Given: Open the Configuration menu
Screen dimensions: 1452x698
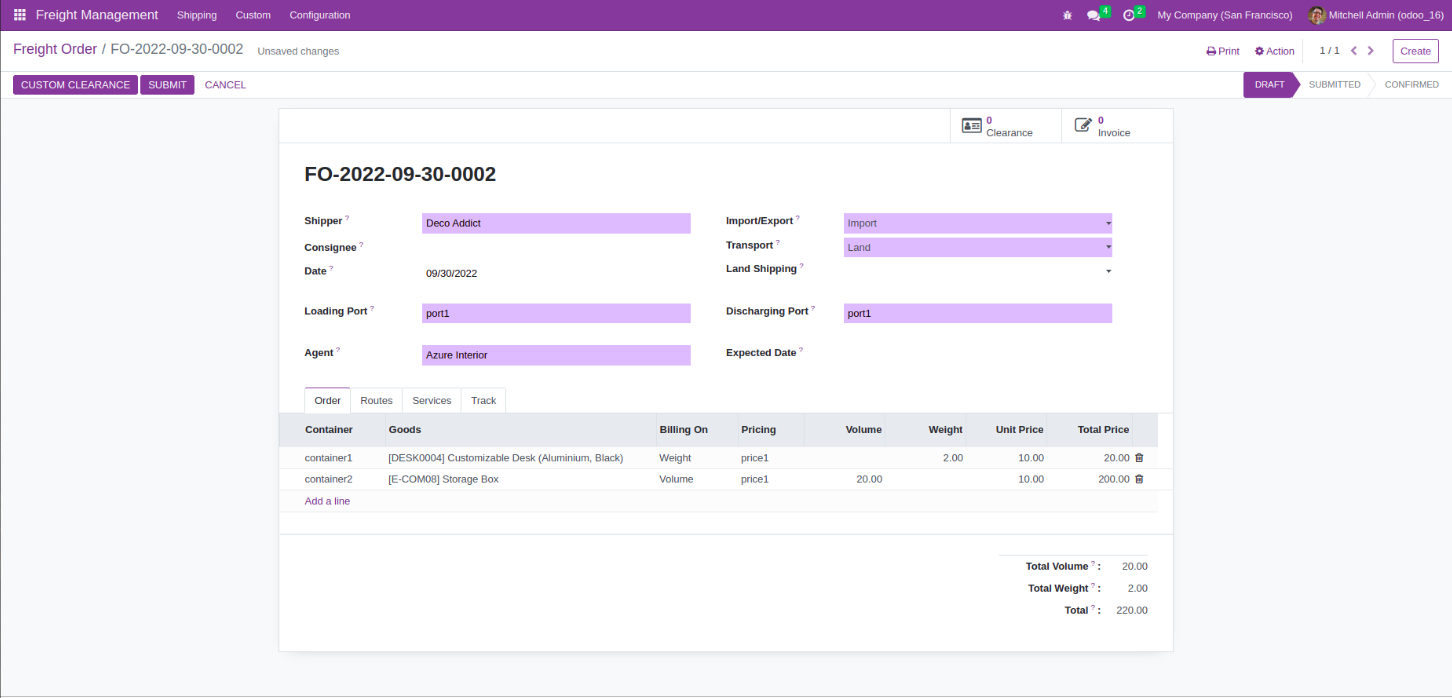Looking at the screenshot, I should coord(320,15).
